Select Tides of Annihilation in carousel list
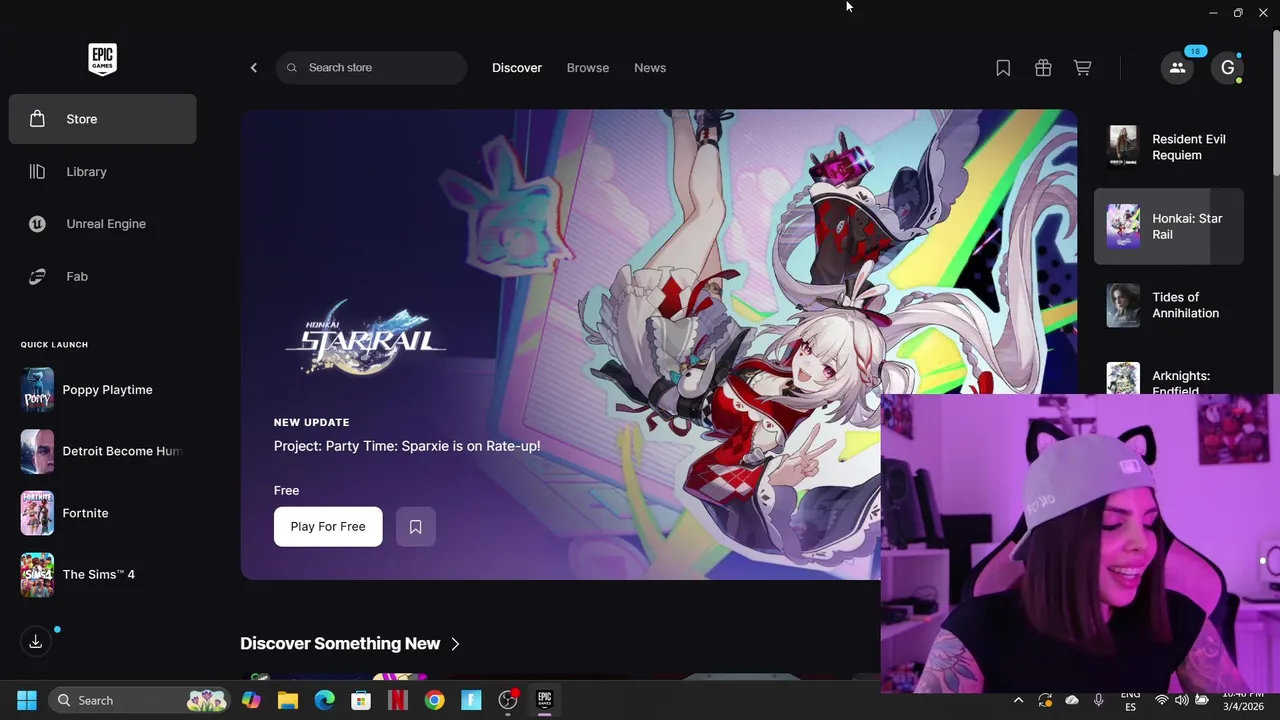Viewport: 1280px width, 720px height. pyautogui.click(x=1169, y=305)
